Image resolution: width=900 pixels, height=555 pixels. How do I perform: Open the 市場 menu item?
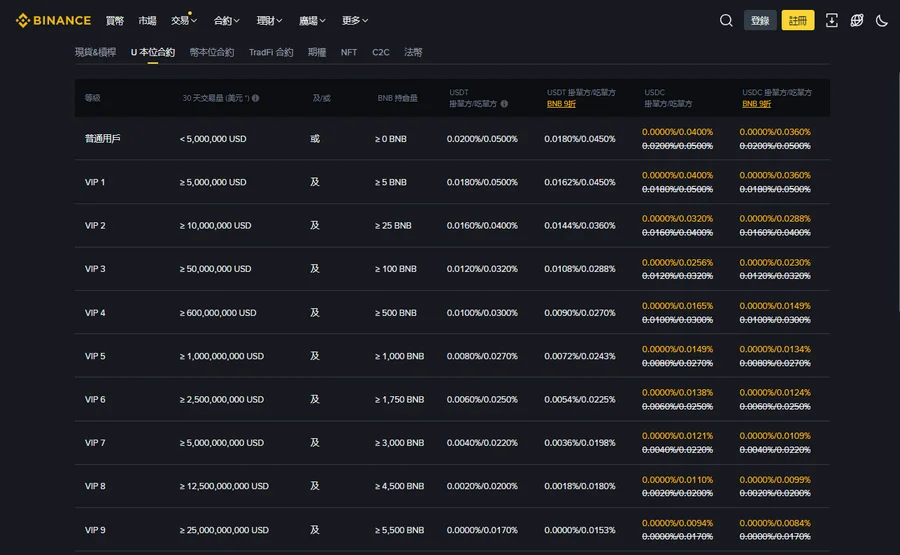pyautogui.click(x=148, y=21)
